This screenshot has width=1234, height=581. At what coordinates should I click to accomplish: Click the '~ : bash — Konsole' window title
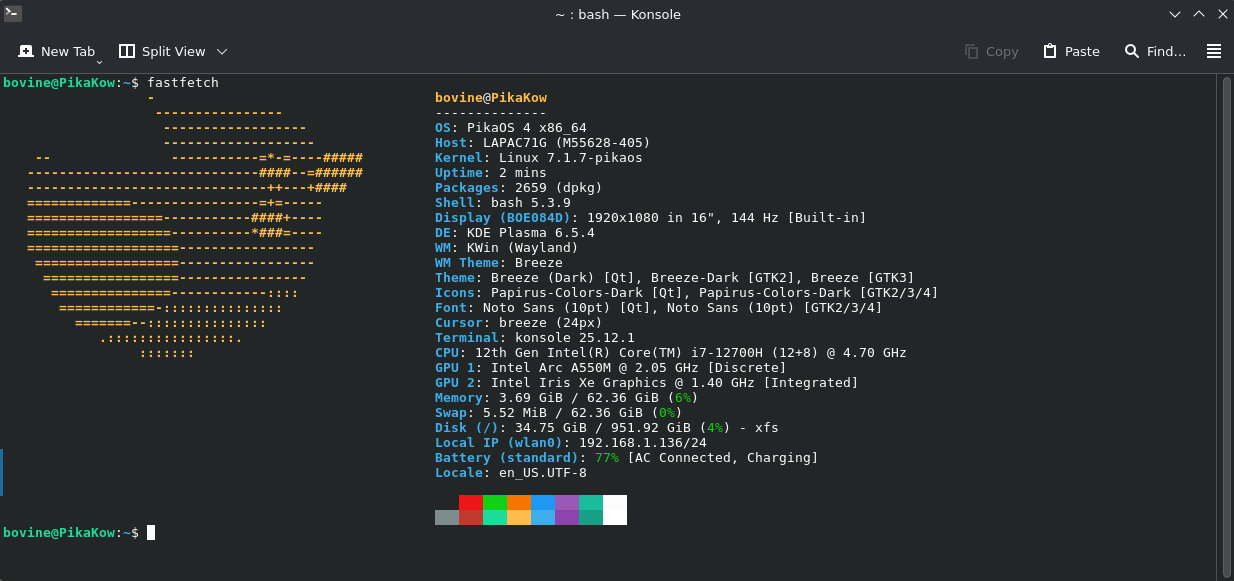[x=618, y=14]
